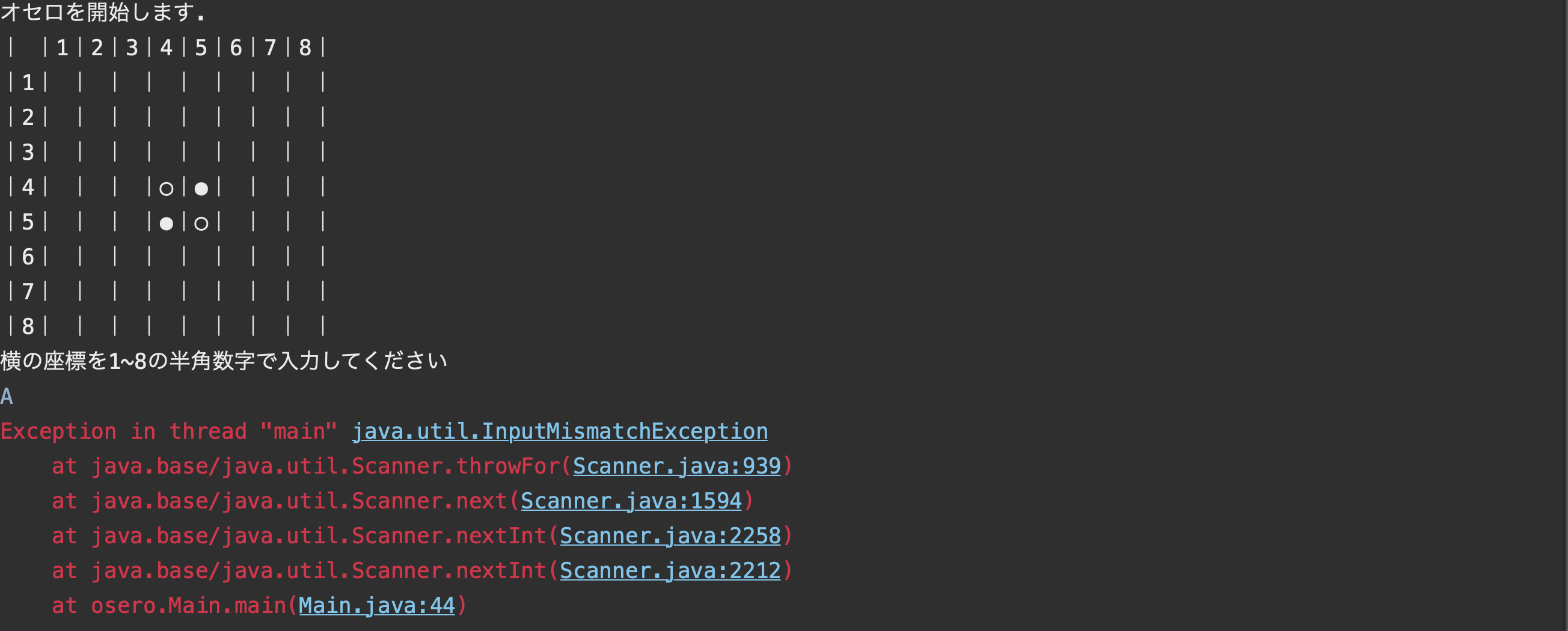Open Main.java:44 in the editor
Screen dimensions: 1568x631
pos(377,605)
